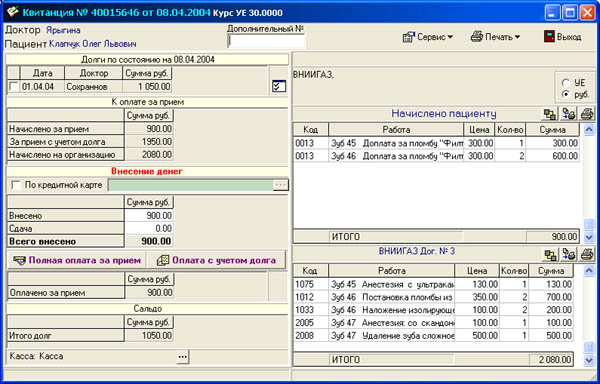Select row Зуб 46 Доплата за пломбу
Image resolution: width=600 pixels, height=384 pixels.
[437, 156]
